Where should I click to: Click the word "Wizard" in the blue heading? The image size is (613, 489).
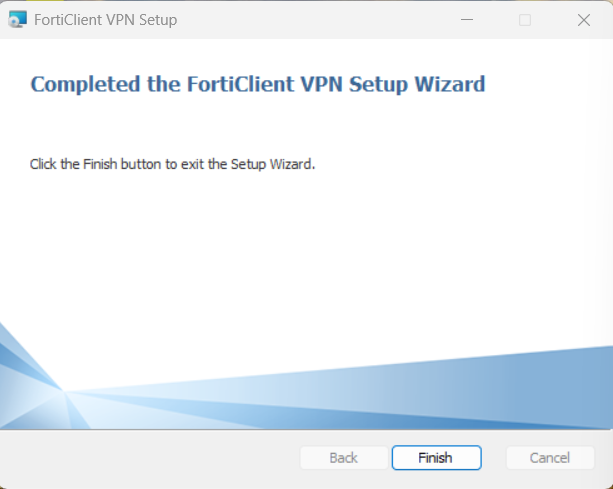(x=449, y=84)
